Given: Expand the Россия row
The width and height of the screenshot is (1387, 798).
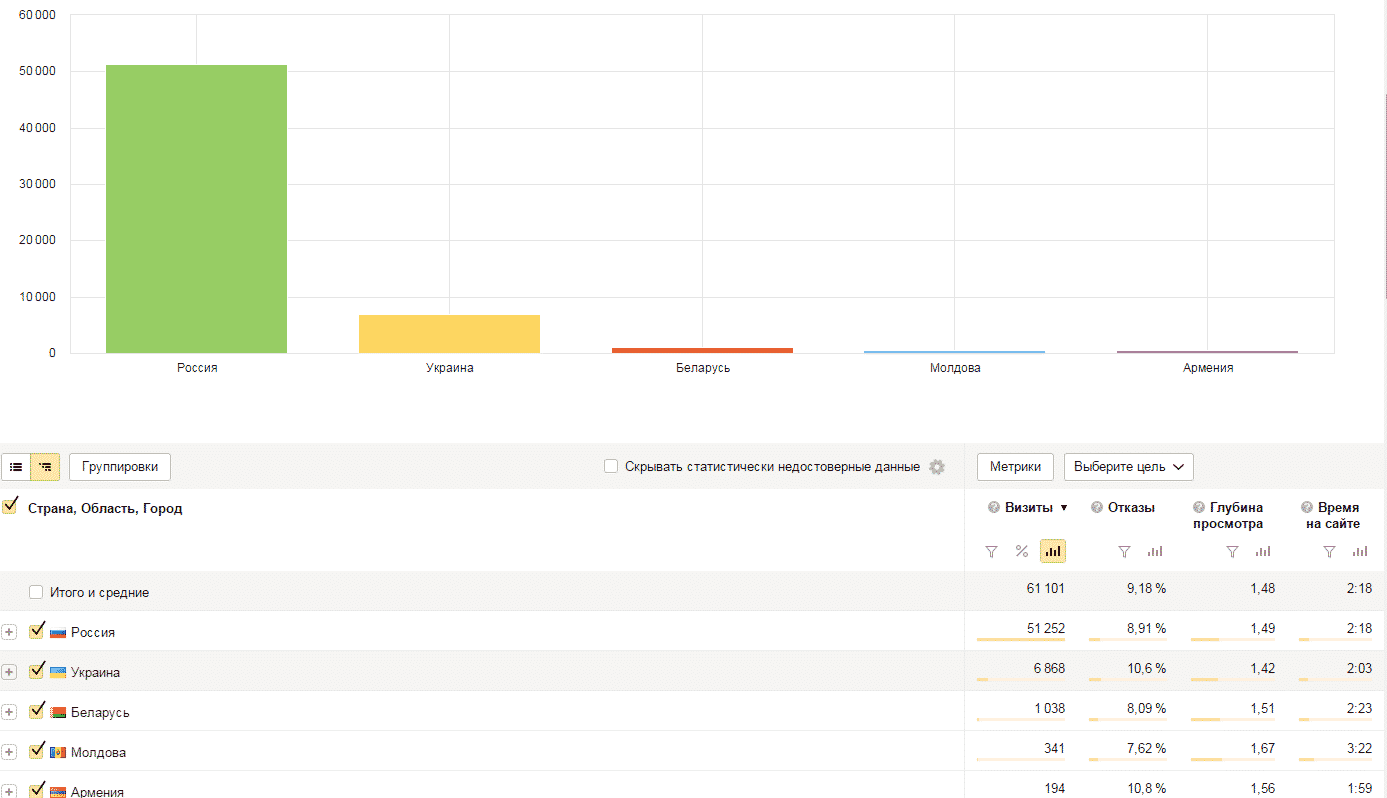Looking at the screenshot, I should (x=10, y=633).
